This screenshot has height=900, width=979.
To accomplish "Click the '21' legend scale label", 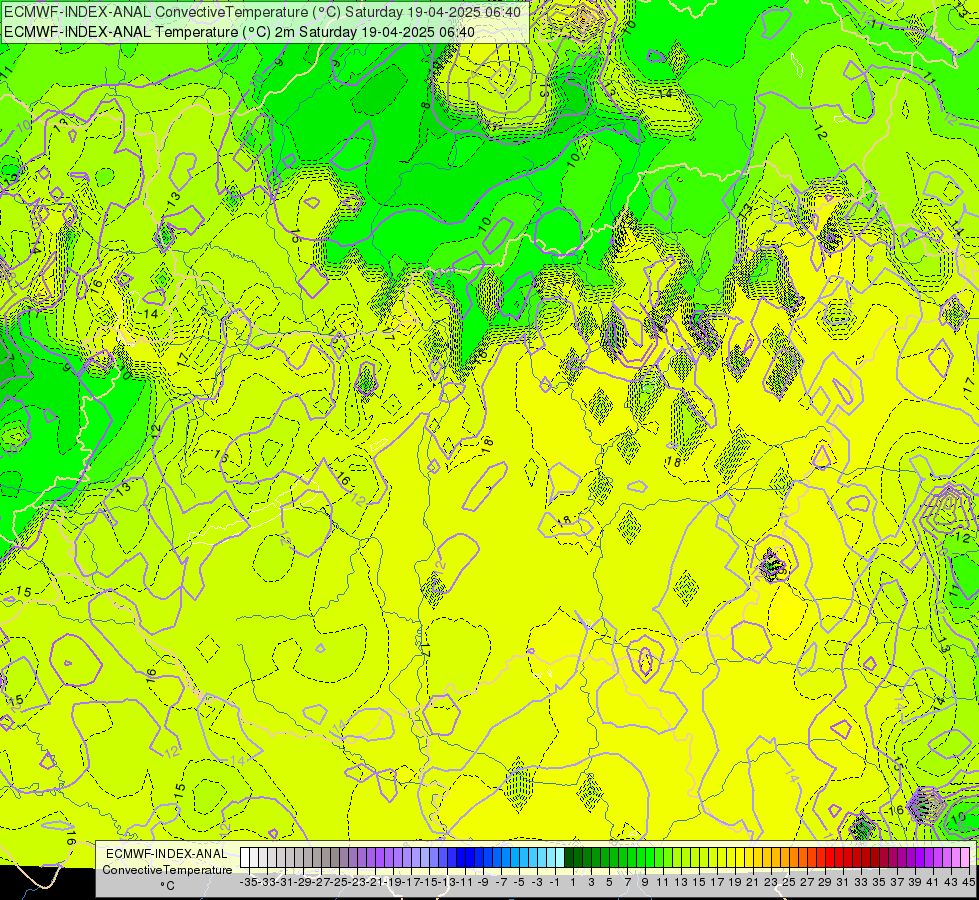I will [x=752, y=882].
